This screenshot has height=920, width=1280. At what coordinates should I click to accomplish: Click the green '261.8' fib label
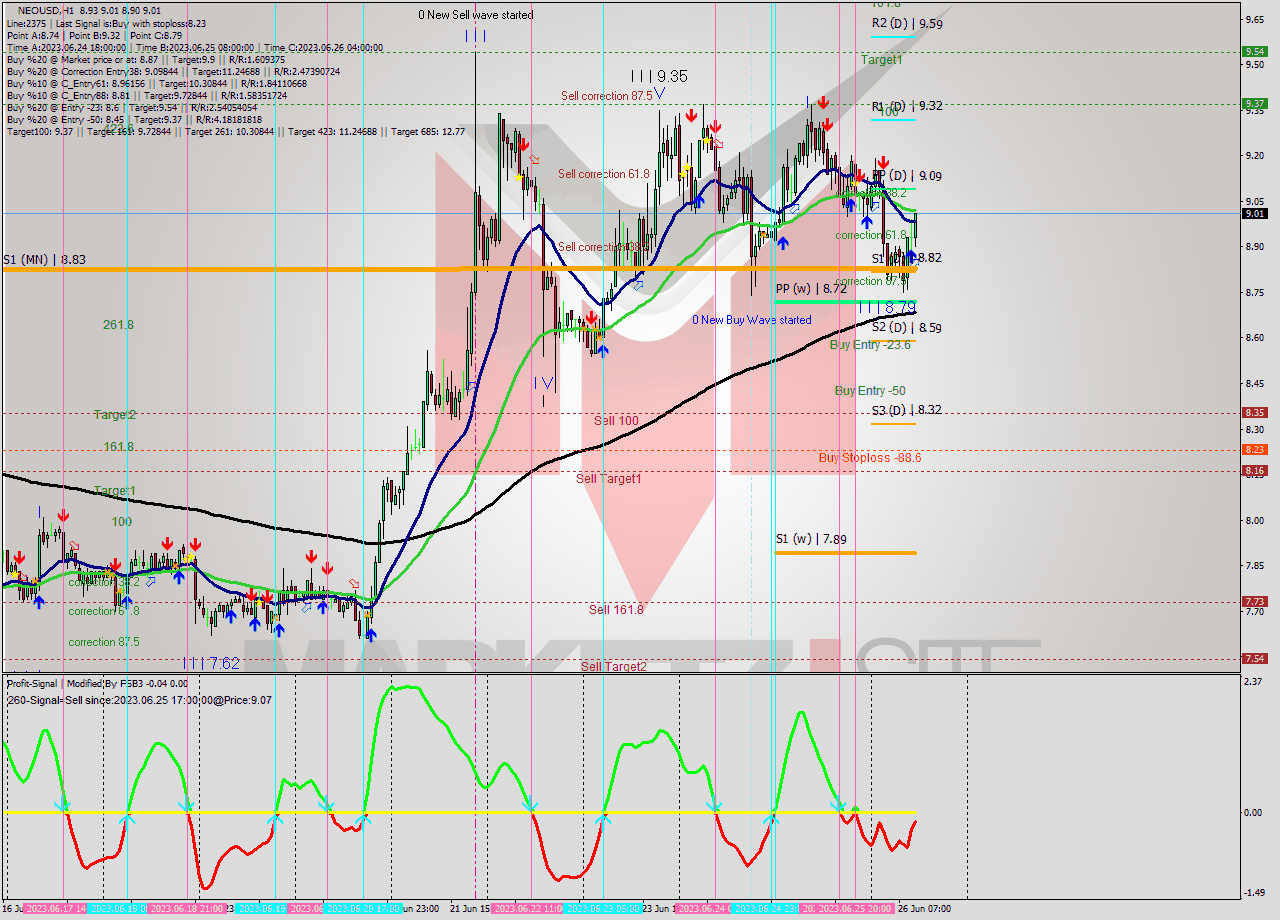click(118, 325)
